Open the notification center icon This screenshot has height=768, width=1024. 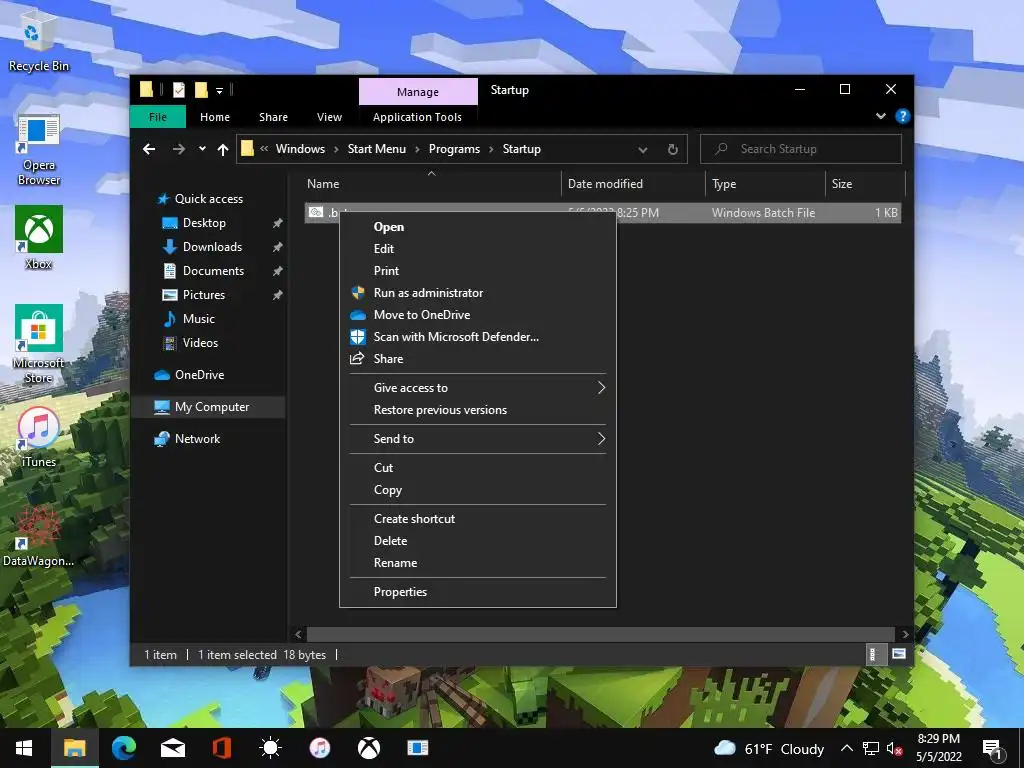992,748
